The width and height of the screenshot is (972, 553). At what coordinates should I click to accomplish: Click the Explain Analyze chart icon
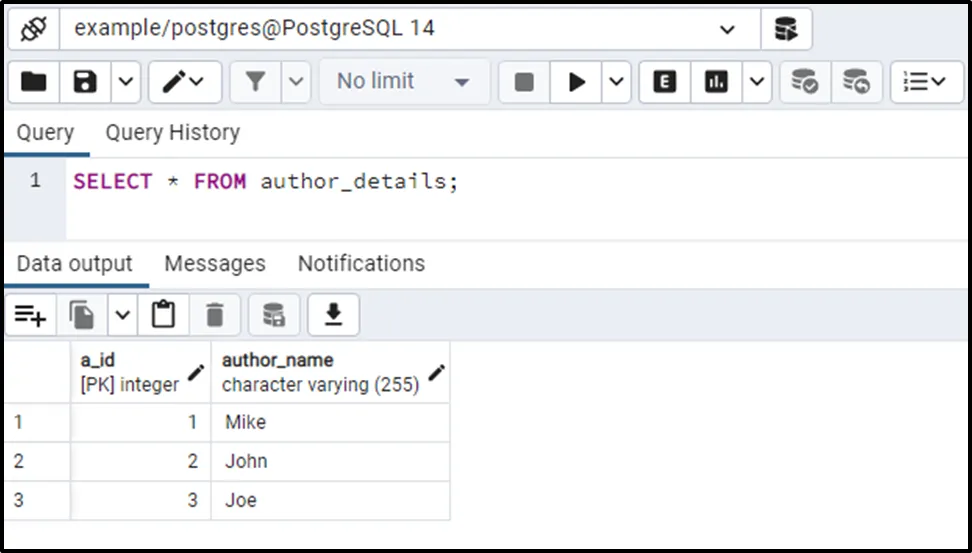click(716, 82)
